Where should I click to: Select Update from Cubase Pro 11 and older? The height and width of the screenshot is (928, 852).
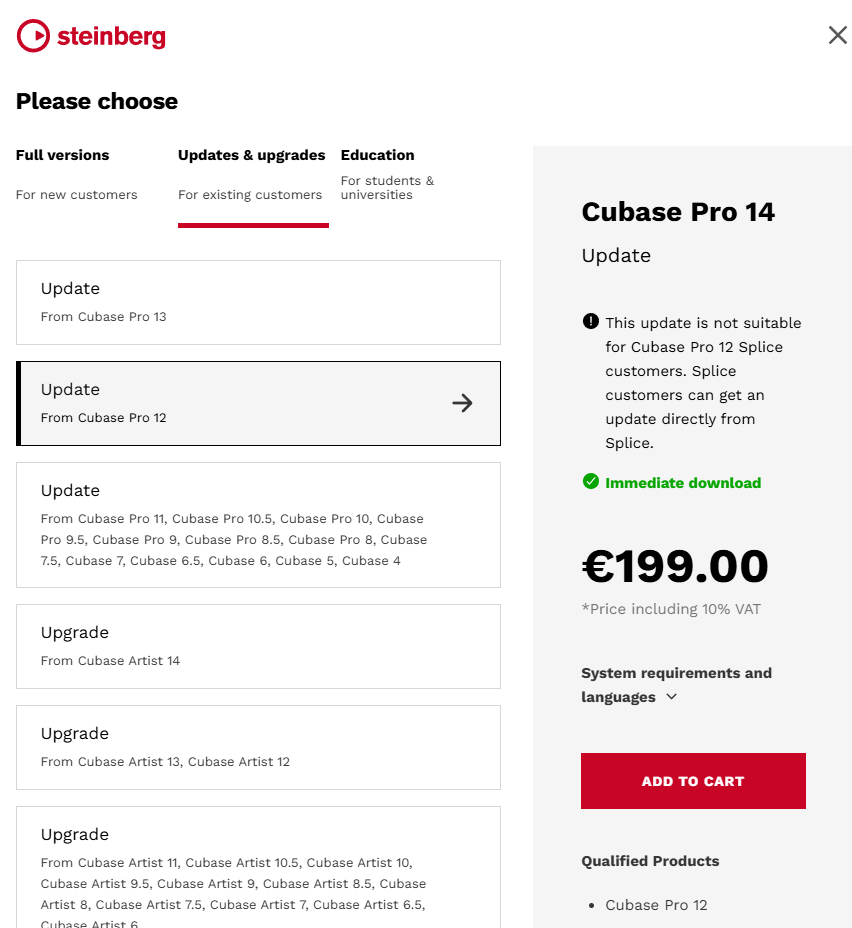tap(258, 524)
